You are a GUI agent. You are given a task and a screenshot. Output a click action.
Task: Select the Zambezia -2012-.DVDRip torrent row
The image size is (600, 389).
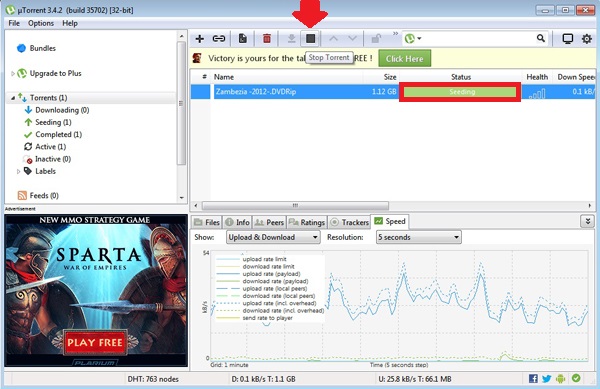click(393, 92)
